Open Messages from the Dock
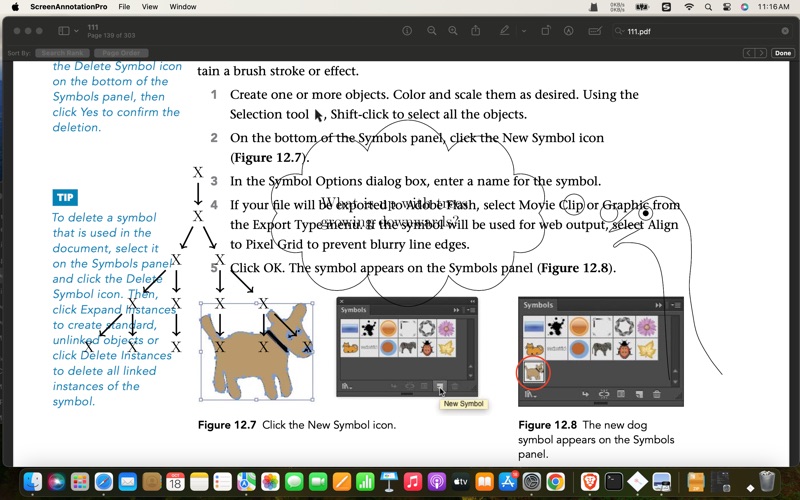 tap(294, 481)
